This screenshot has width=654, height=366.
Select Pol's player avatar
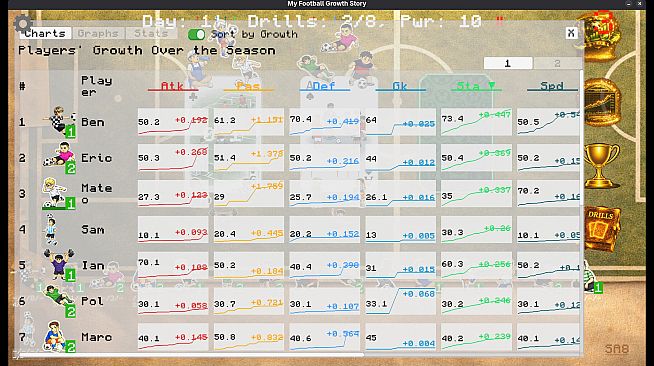click(59, 301)
